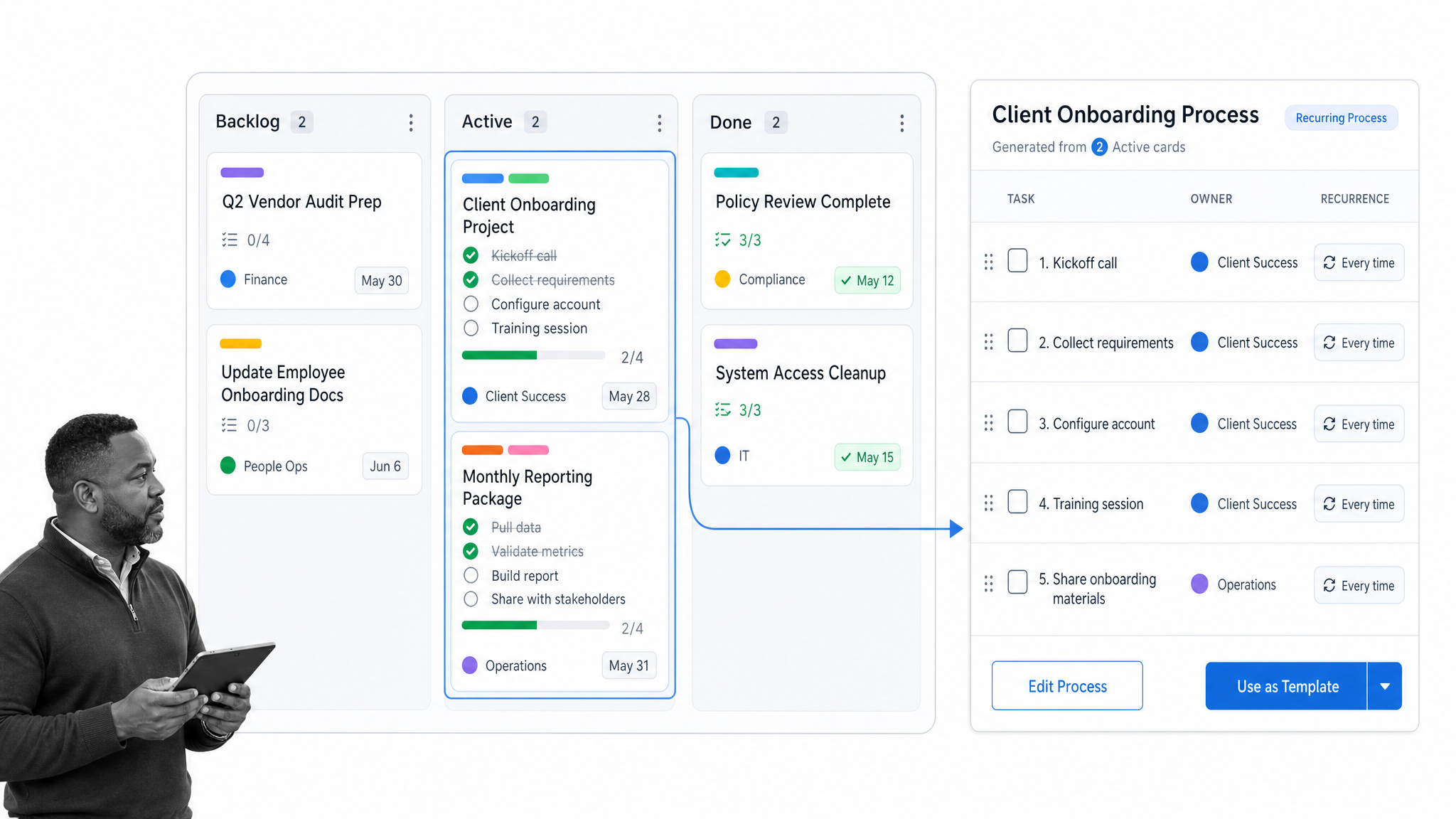Screen dimensions: 1456x819
Task: Mark Configure account subtask complete on card
Action: click(471, 304)
